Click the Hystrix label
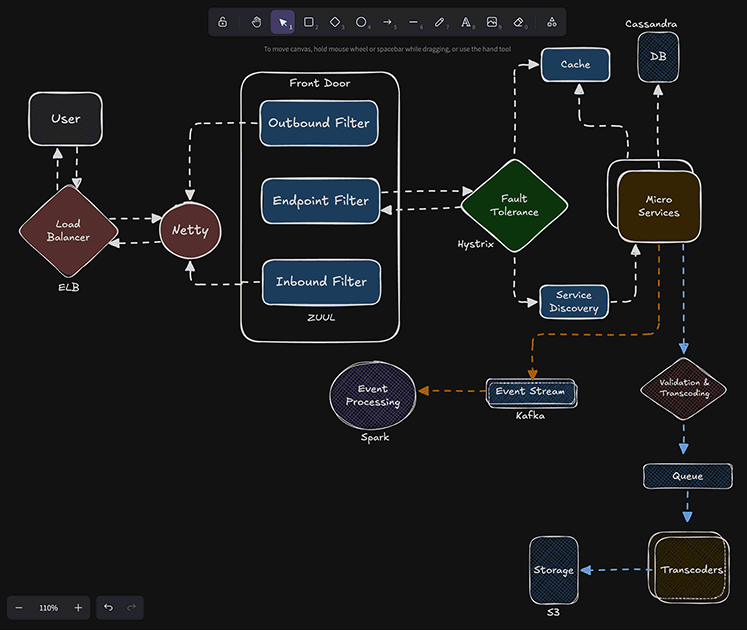Image resolution: width=747 pixels, height=630 pixels. tap(475, 244)
